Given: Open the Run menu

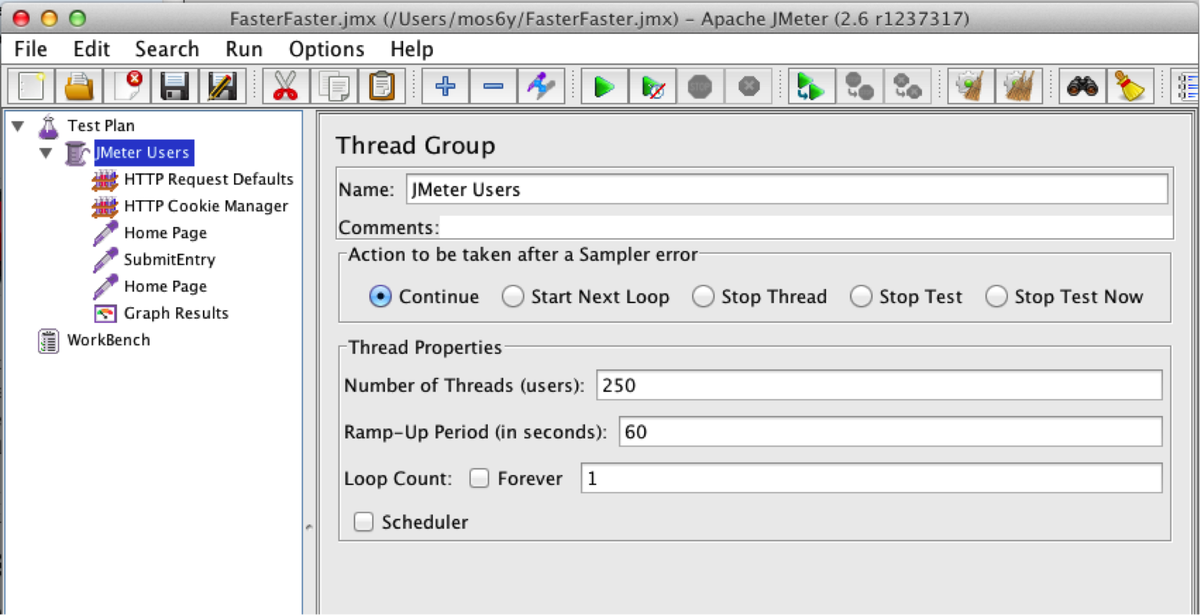Looking at the screenshot, I should 244,49.
